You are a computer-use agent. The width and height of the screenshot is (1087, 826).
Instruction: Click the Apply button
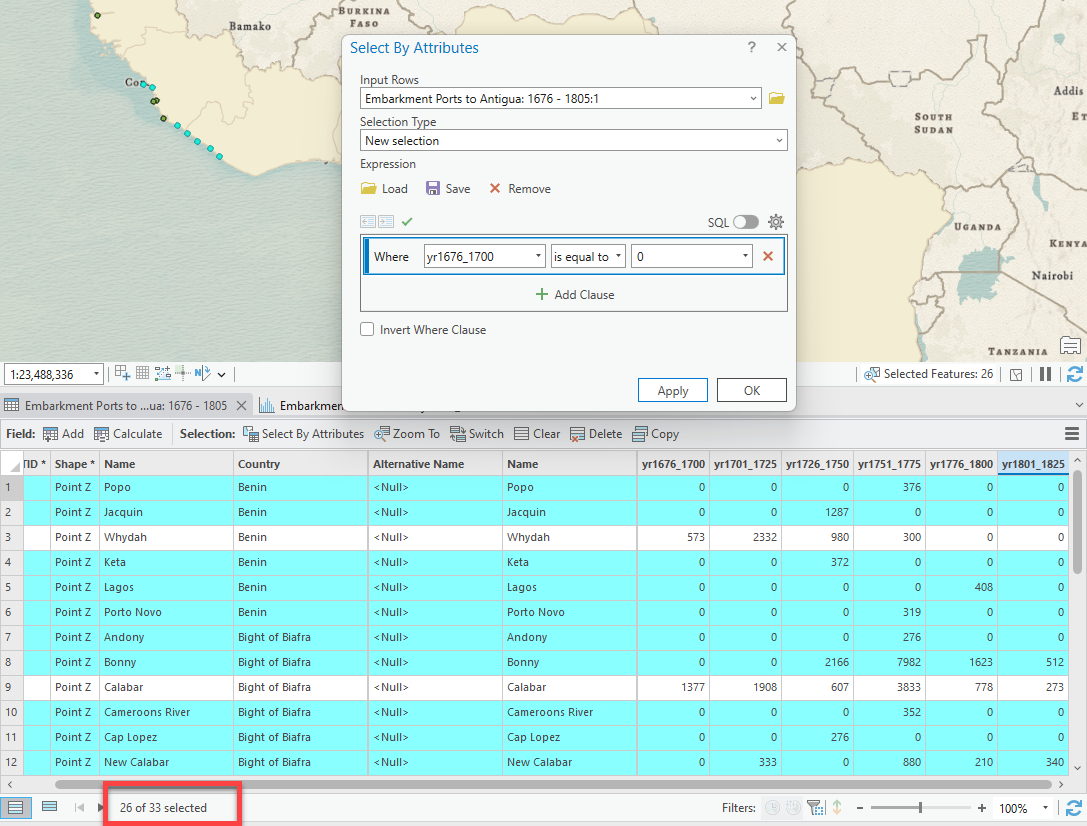tap(672, 391)
